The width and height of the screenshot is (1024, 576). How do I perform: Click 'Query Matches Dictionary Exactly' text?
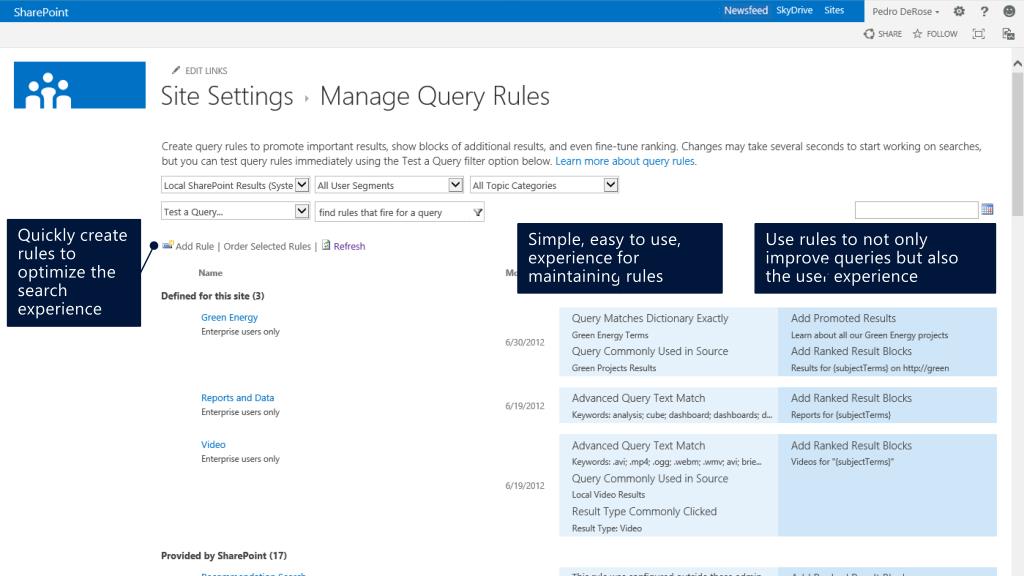click(650, 318)
